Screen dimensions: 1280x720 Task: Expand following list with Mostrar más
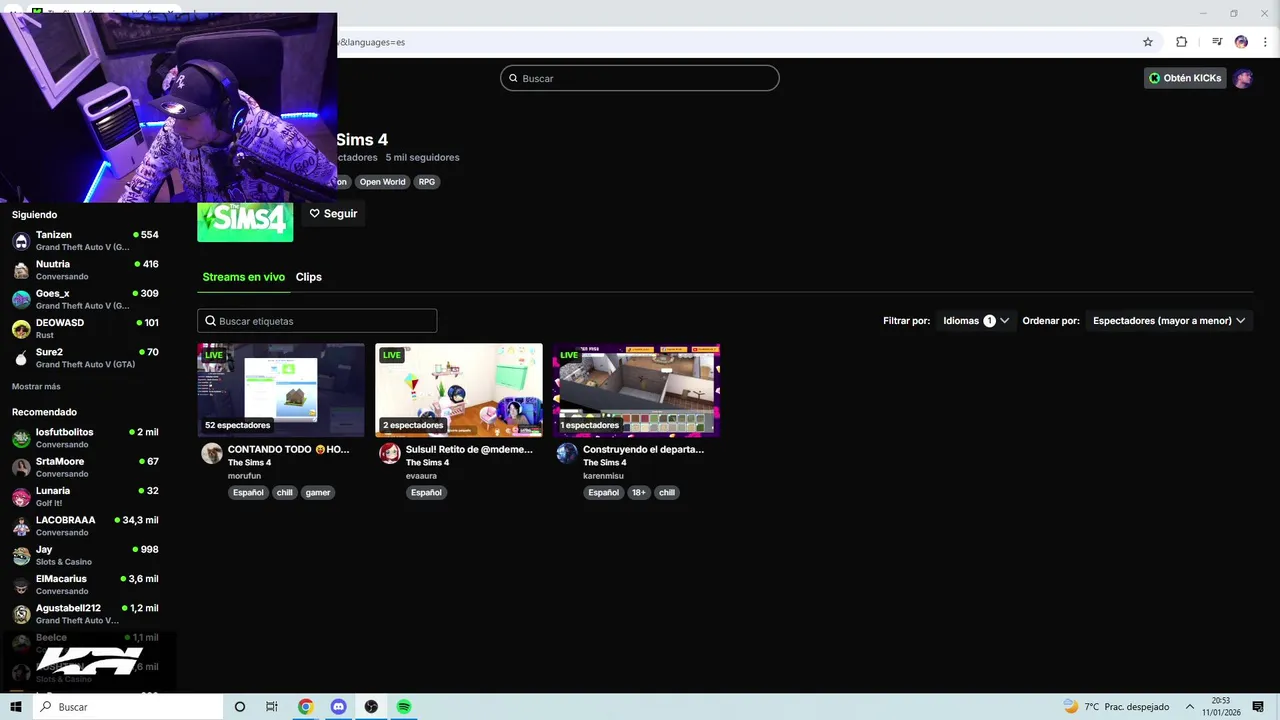tap(36, 386)
